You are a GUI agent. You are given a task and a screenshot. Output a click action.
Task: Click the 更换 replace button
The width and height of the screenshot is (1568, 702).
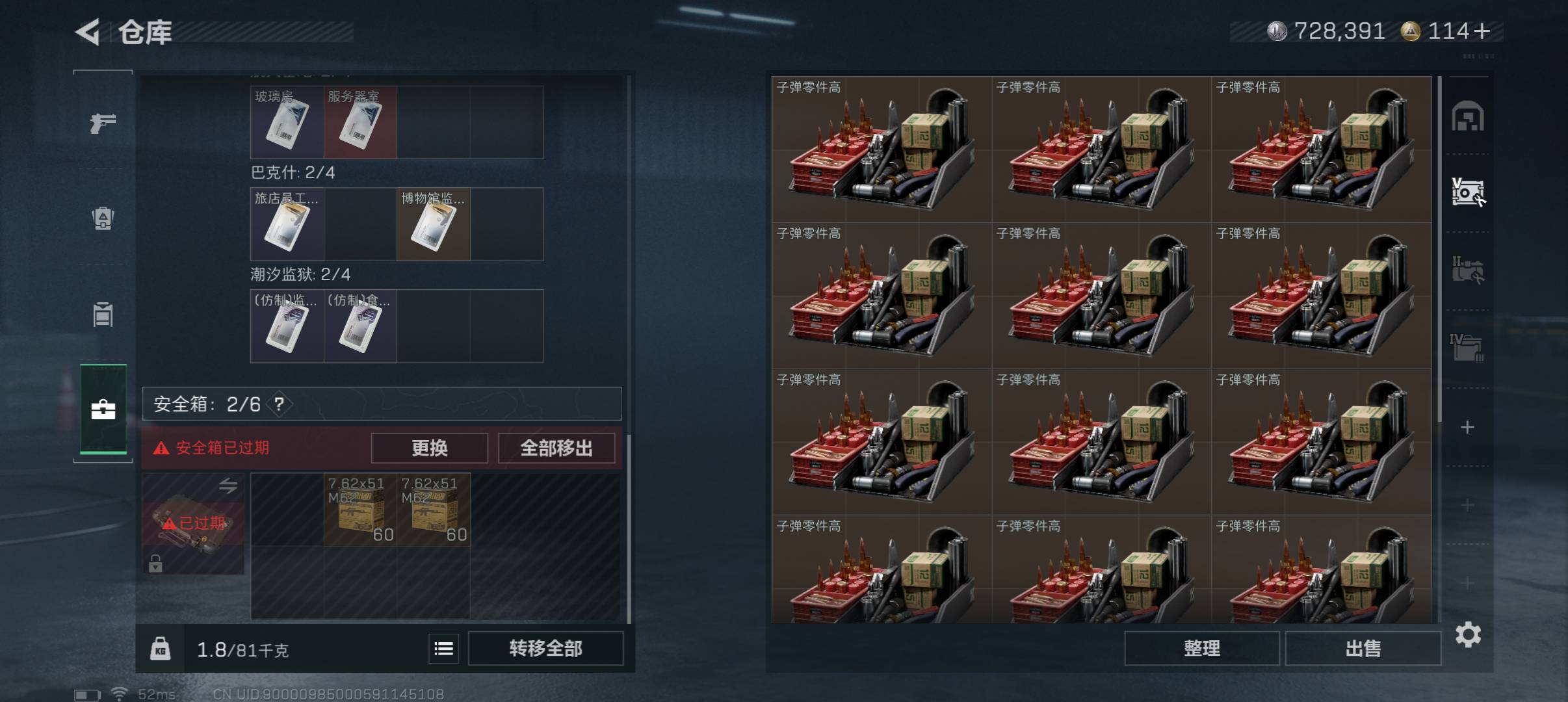(429, 448)
